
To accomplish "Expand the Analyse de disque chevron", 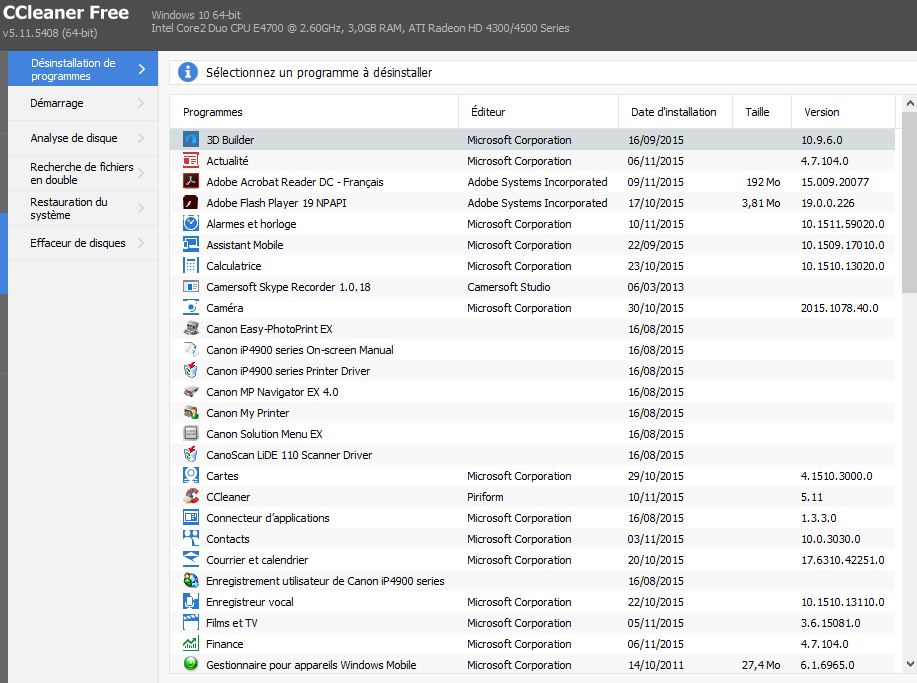I will (141, 138).
